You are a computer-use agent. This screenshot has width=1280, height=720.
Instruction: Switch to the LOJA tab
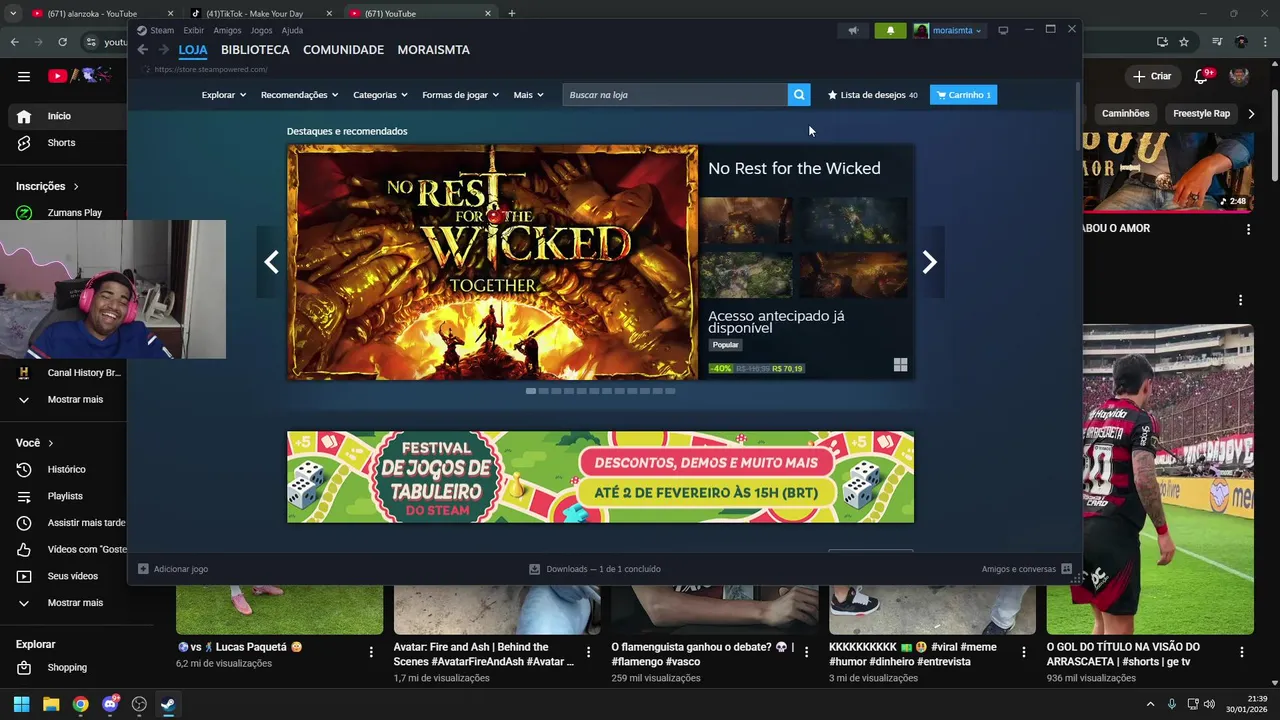[x=193, y=50]
